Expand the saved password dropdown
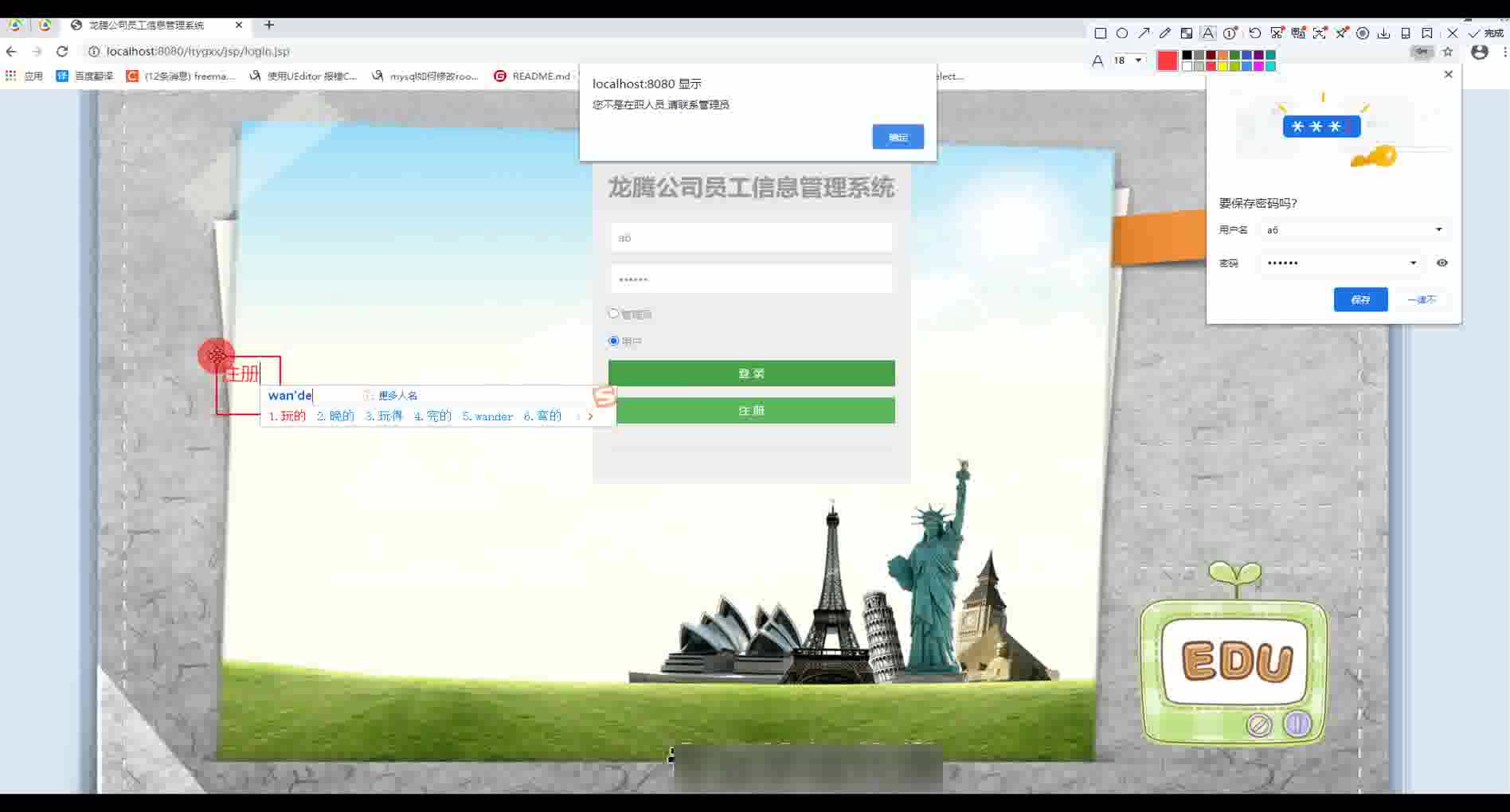1510x812 pixels. pyautogui.click(x=1413, y=263)
